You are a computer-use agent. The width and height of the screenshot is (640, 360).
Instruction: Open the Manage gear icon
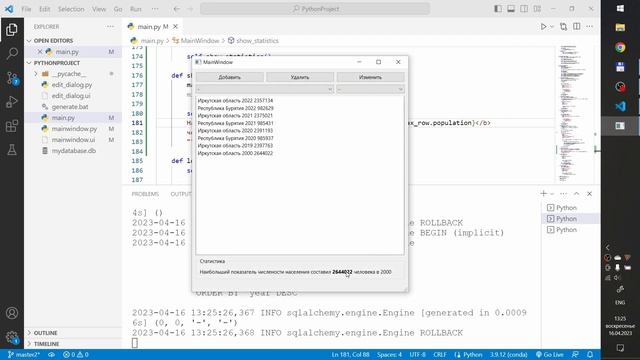click(12, 337)
